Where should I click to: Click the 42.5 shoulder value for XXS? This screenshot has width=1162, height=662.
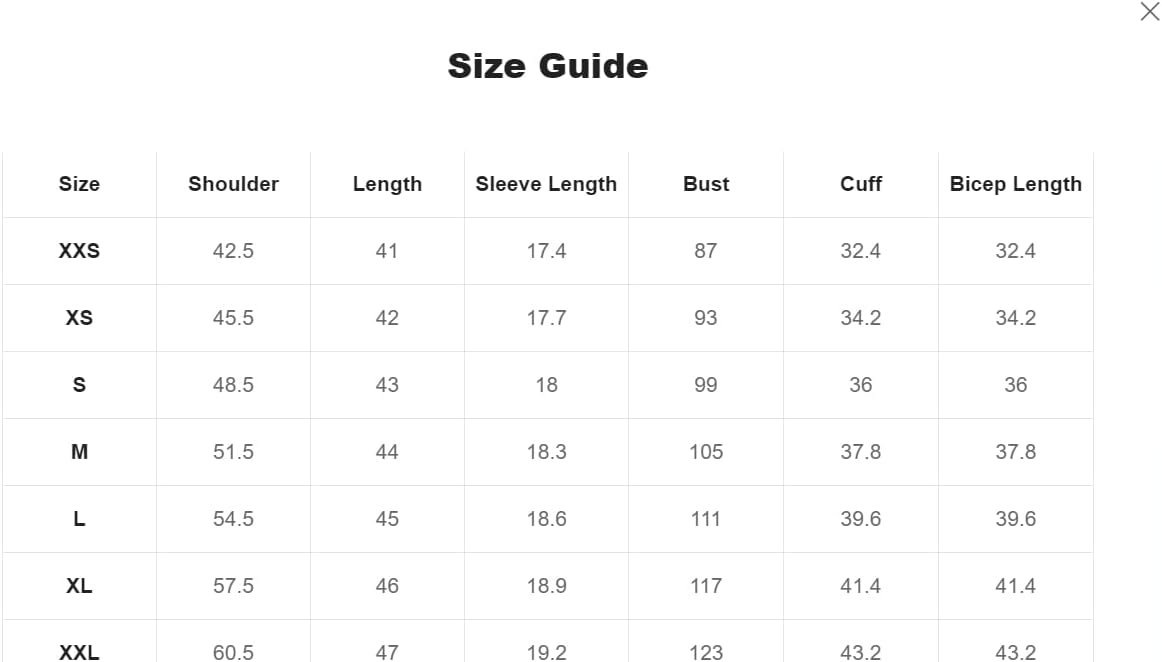point(233,251)
